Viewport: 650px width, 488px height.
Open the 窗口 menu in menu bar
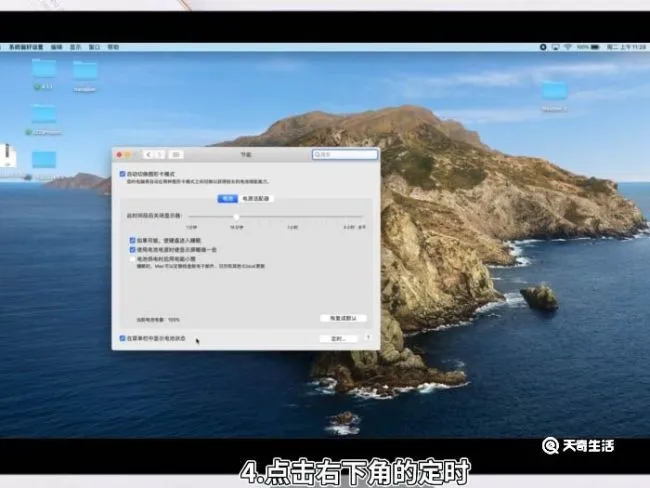pyautogui.click(x=95, y=47)
